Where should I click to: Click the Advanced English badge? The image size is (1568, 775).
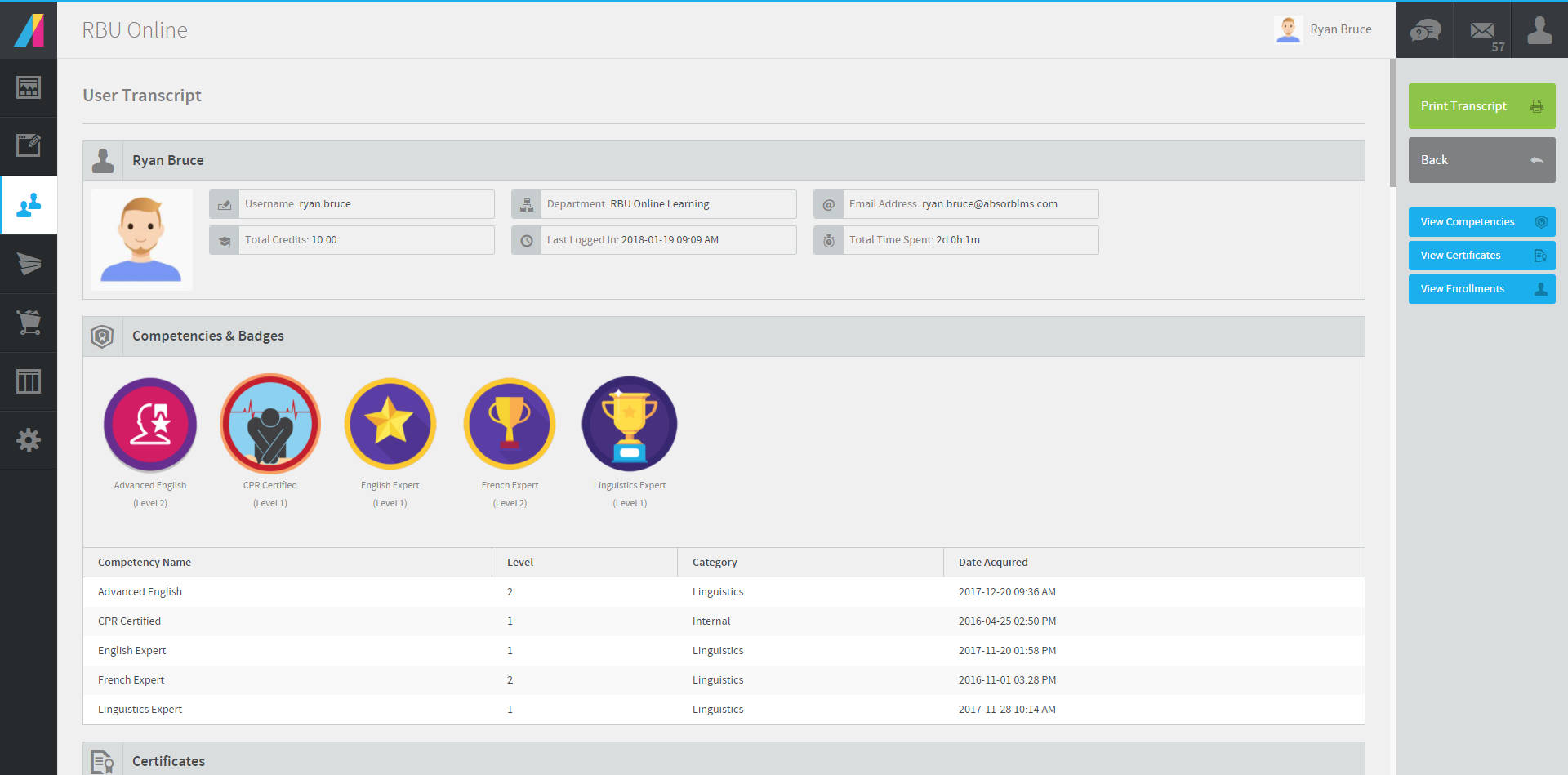(150, 425)
